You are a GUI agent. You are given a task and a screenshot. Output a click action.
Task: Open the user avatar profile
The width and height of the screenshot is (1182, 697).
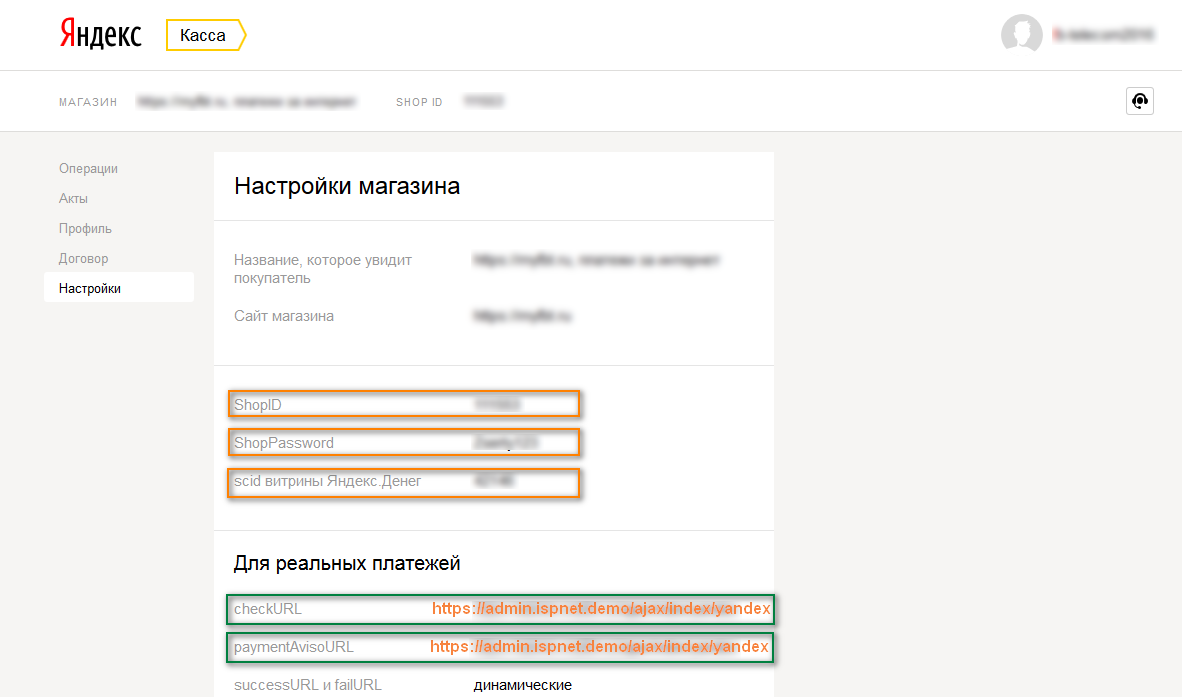[x=1021, y=35]
